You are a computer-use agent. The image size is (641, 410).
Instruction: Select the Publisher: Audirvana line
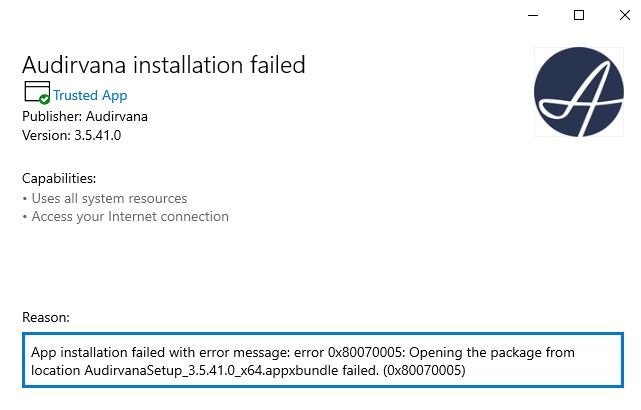(x=85, y=117)
